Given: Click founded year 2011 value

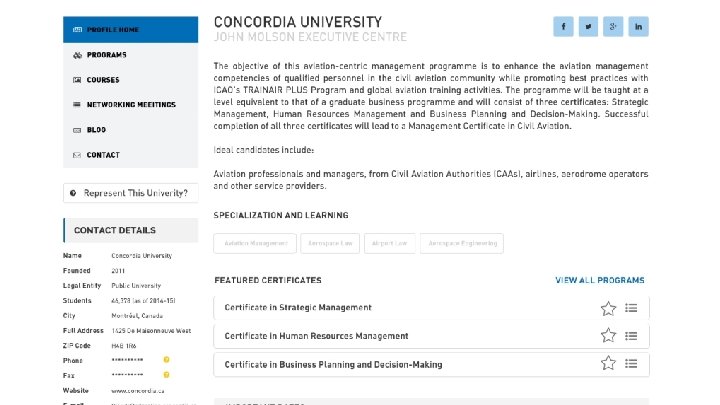Looking at the screenshot, I should click(118, 271).
